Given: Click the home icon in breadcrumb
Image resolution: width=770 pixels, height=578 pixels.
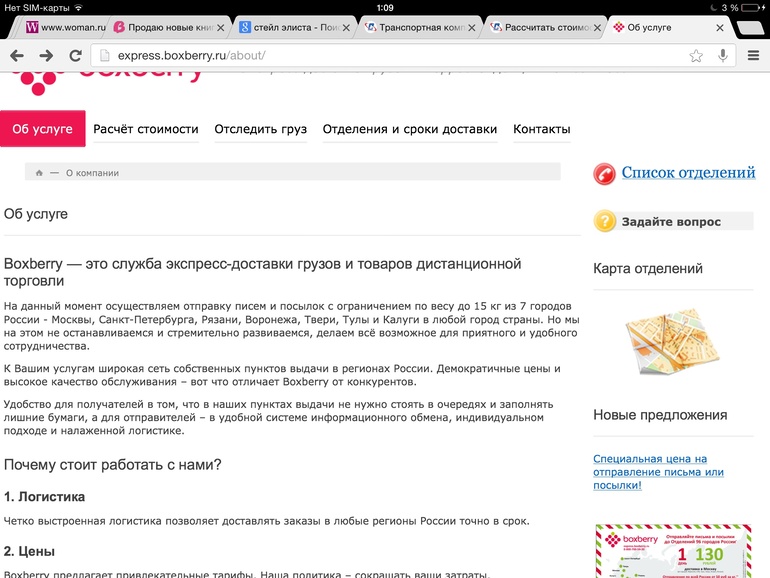Looking at the screenshot, I should click(x=39, y=173).
